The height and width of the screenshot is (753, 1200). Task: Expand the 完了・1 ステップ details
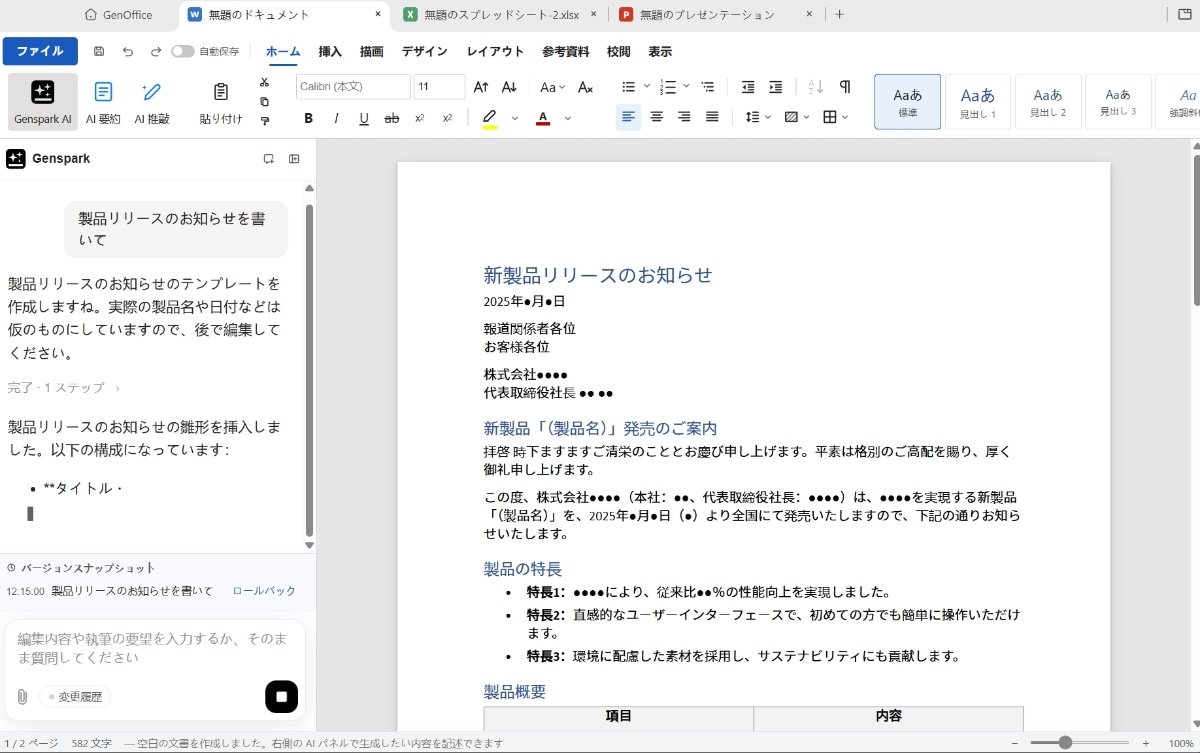coord(64,388)
